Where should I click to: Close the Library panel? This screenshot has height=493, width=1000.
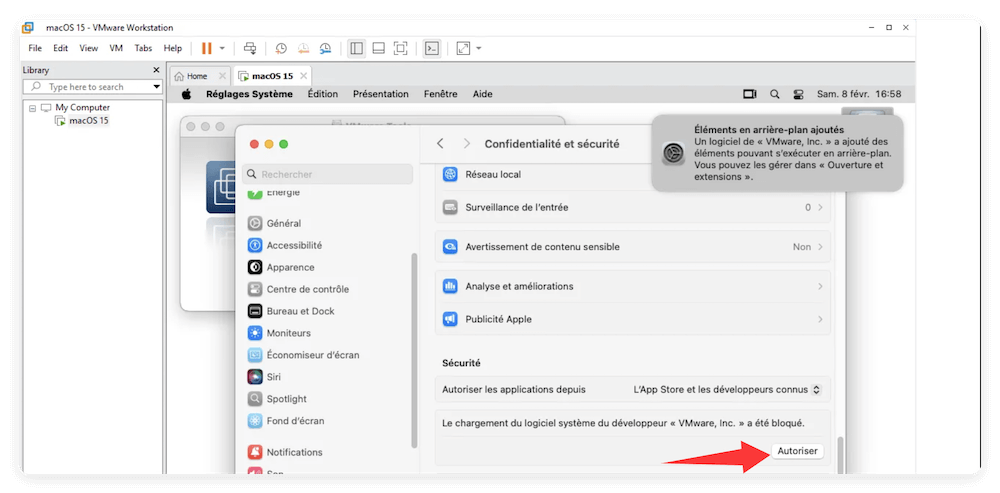156,70
